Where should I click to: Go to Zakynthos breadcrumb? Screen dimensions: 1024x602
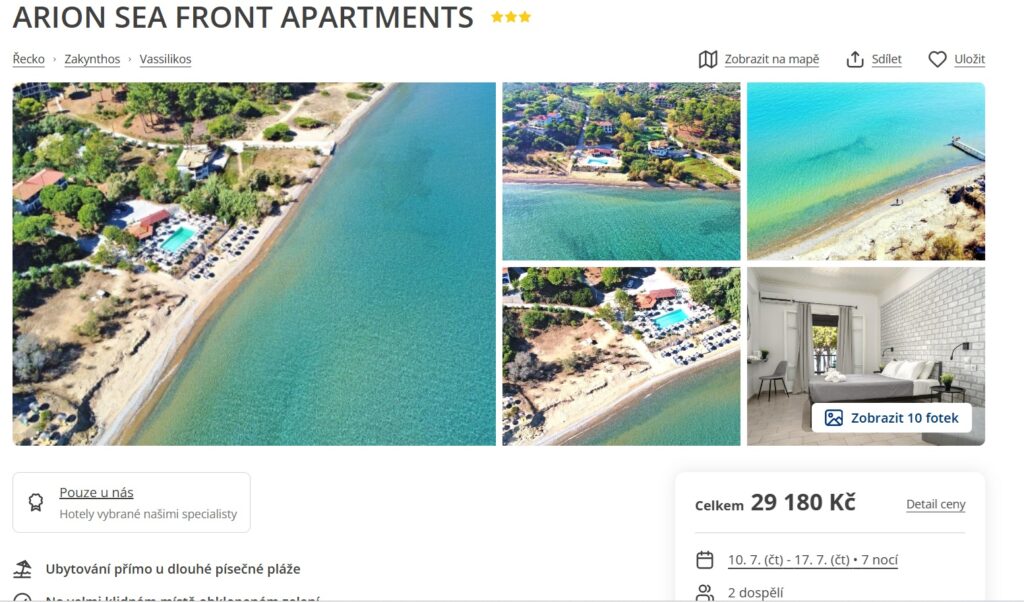click(92, 59)
